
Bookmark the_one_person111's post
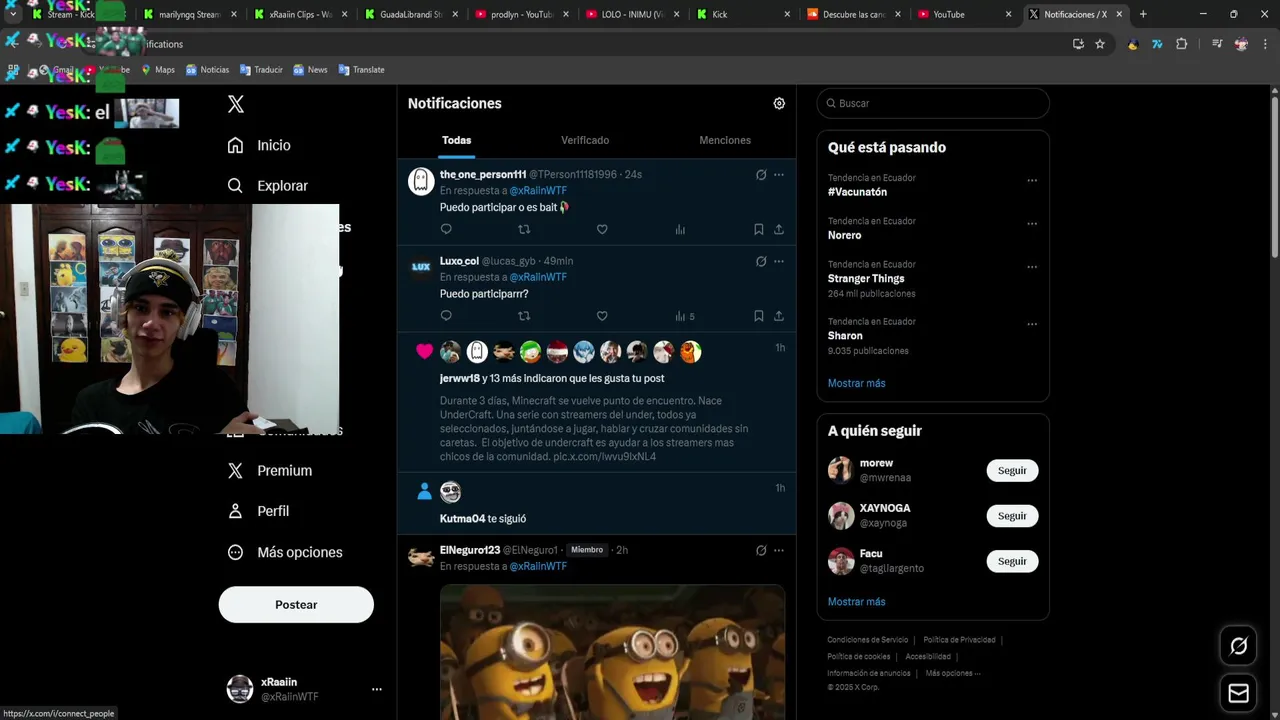tap(758, 229)
